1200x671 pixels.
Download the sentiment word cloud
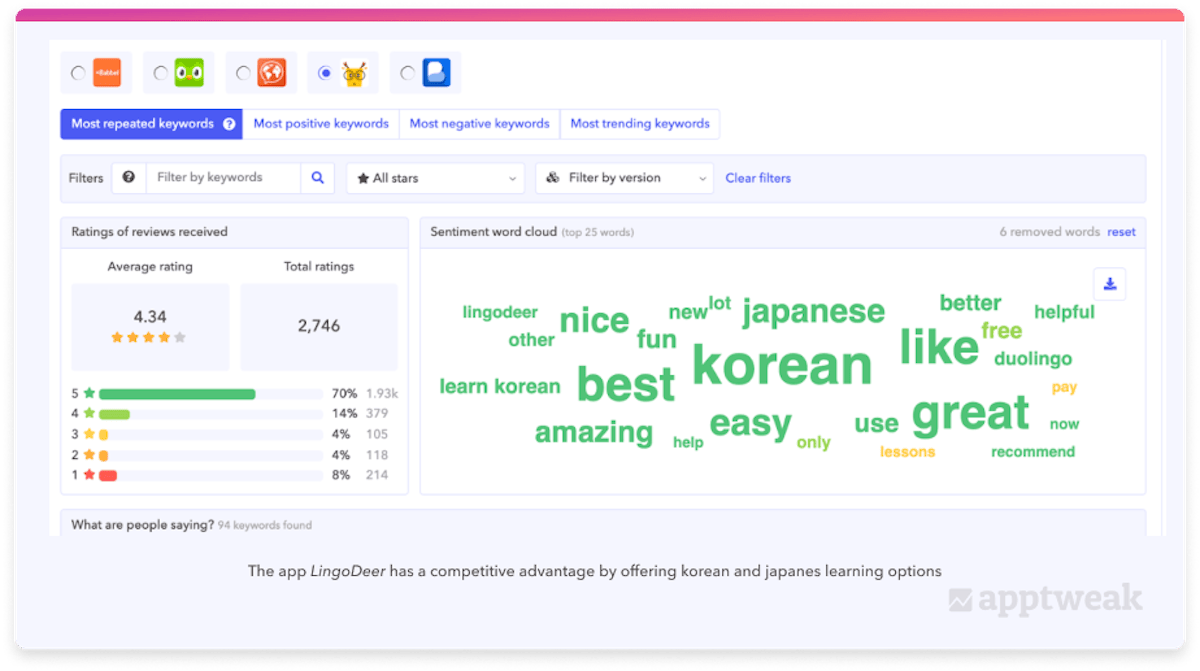1109,284
